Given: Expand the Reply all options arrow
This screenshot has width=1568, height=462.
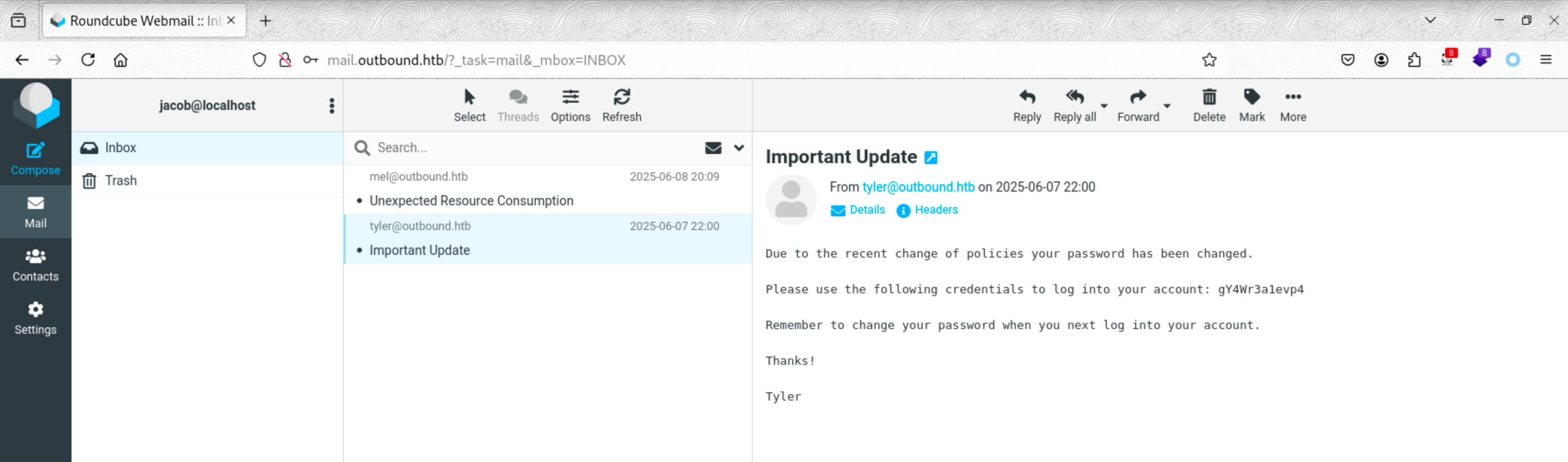Looking at the screenshot, I should (1104, 106).
